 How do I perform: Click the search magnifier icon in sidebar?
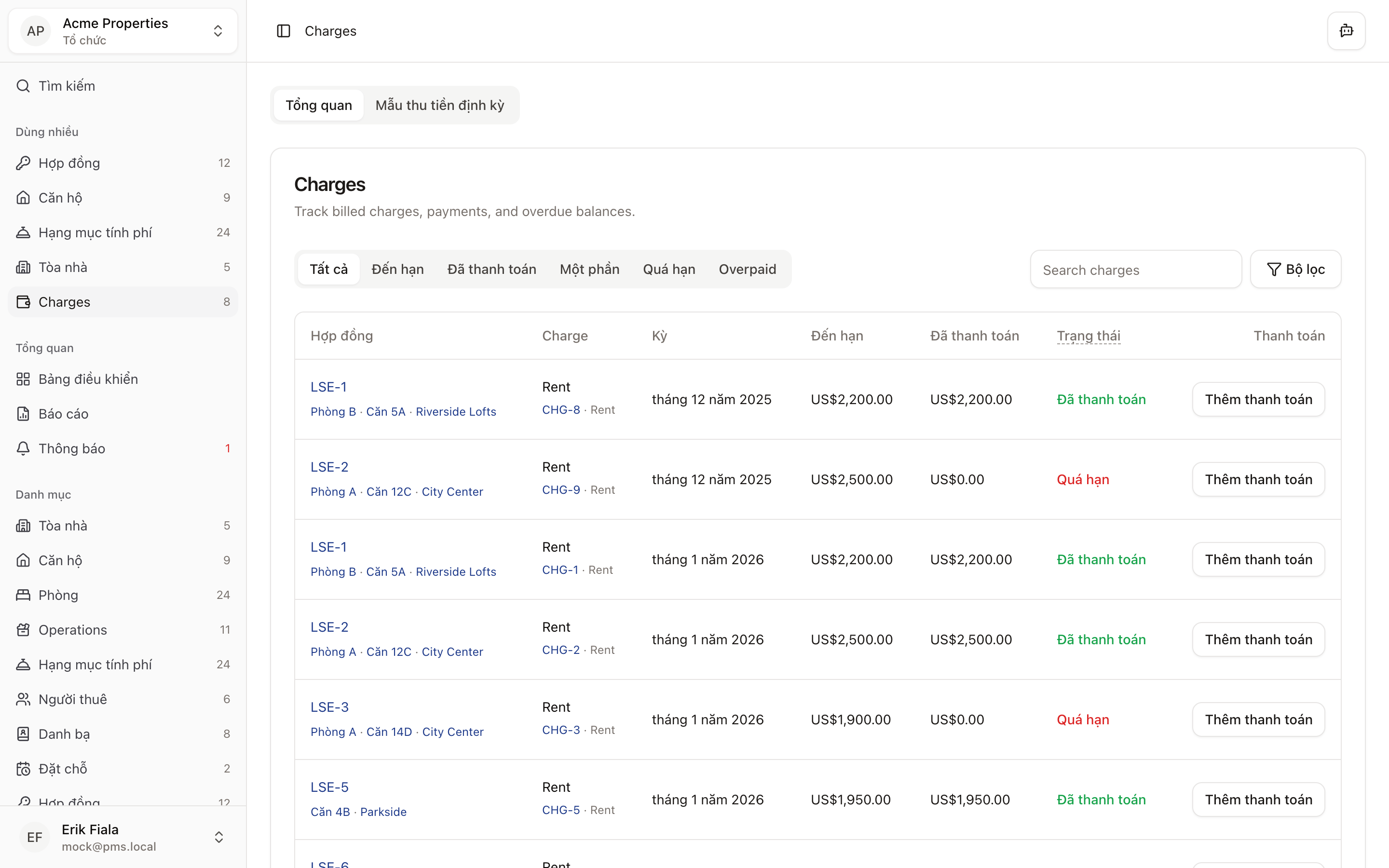click(23, 86)
